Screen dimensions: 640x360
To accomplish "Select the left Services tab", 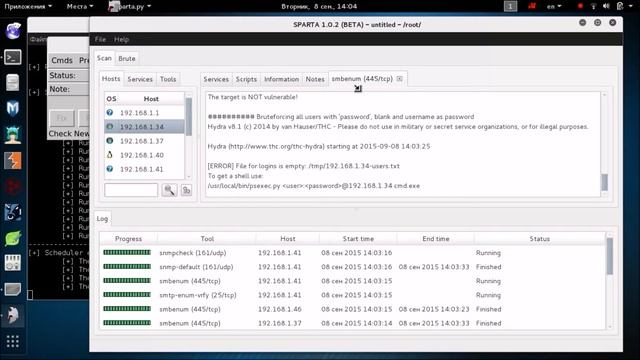I will click(140, 79).
